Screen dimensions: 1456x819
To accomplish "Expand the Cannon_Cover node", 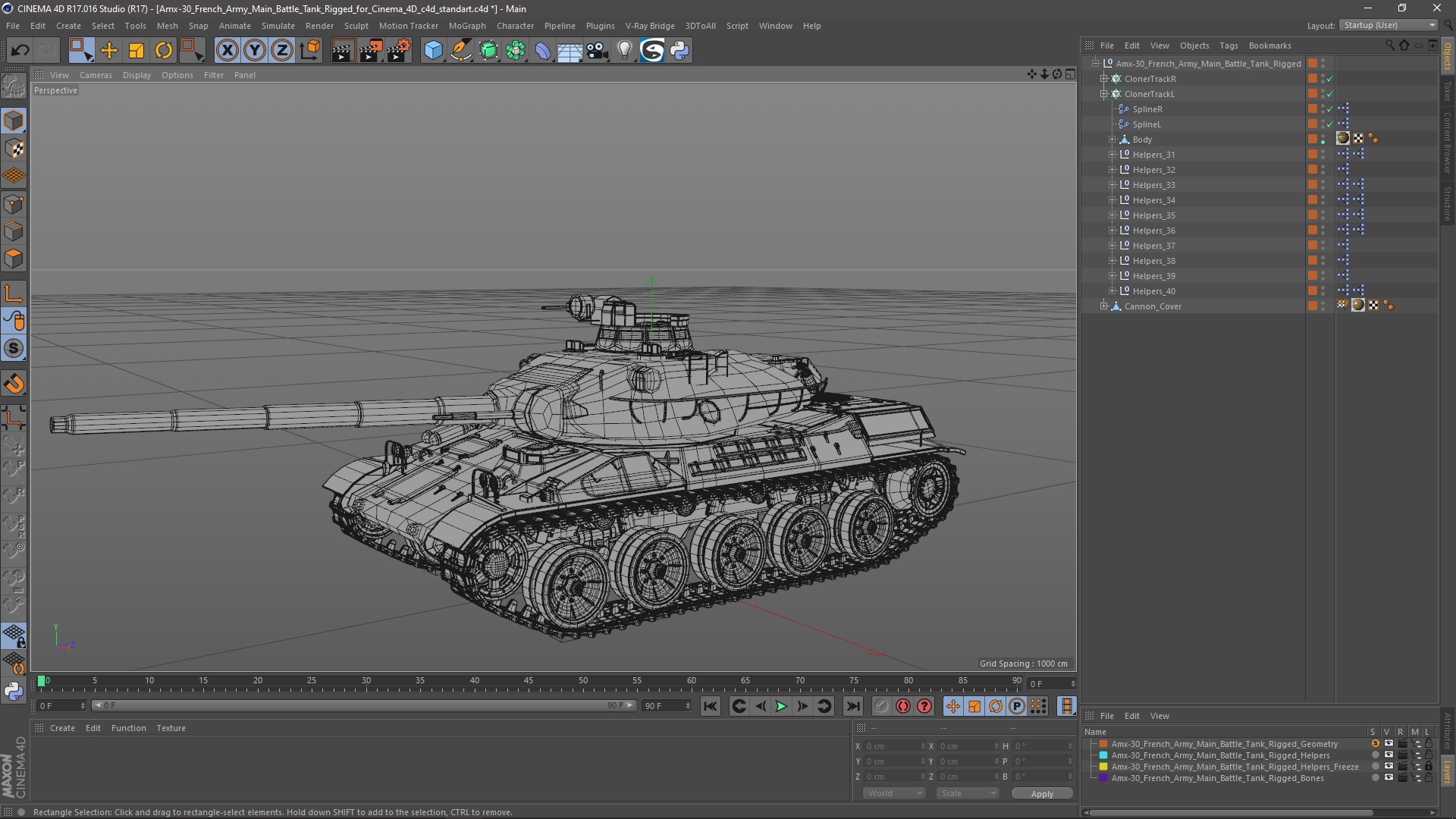I will click(x=1104, y=306).
